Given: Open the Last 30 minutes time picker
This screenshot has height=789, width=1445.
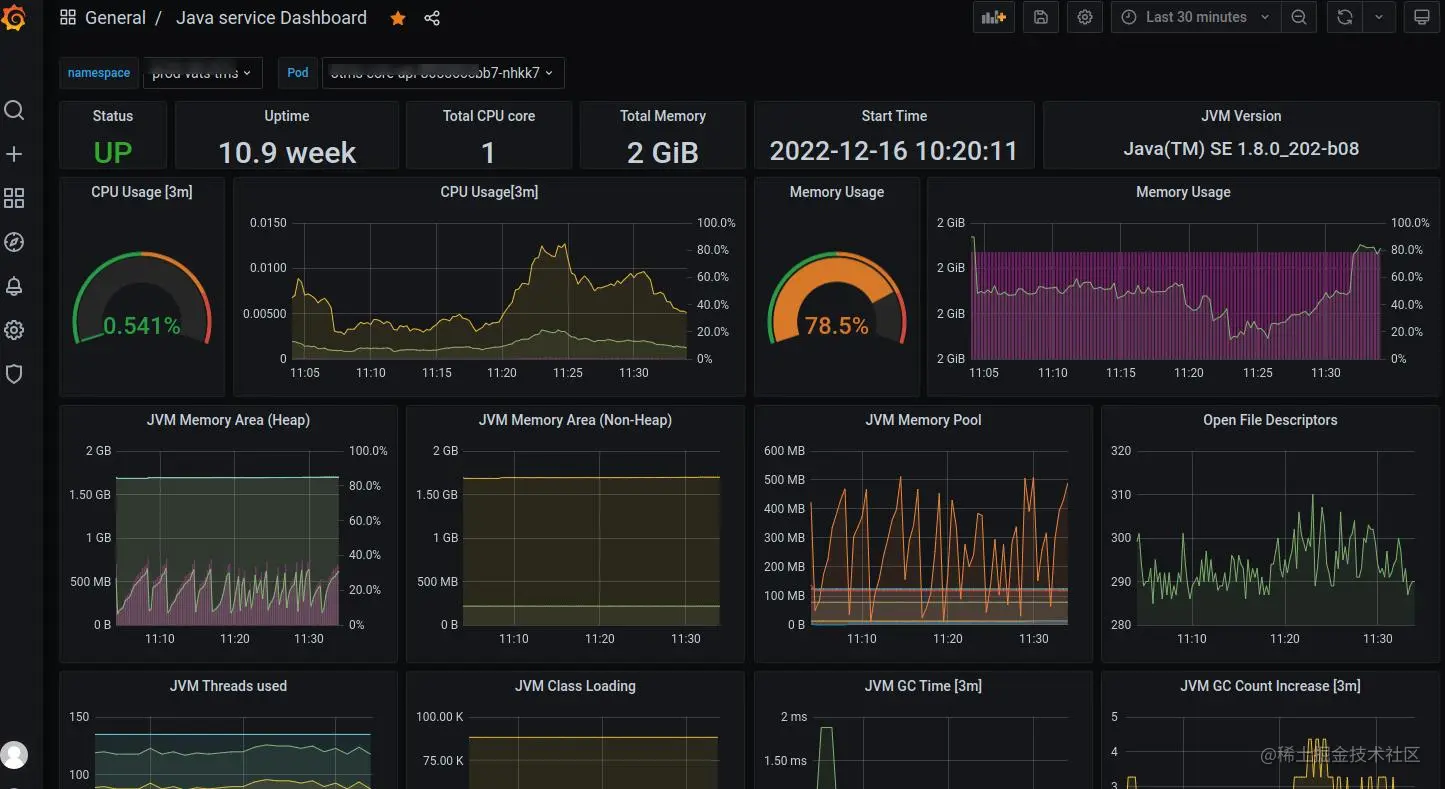Looking at the screenshot, I should click(x=1196, y=17).
